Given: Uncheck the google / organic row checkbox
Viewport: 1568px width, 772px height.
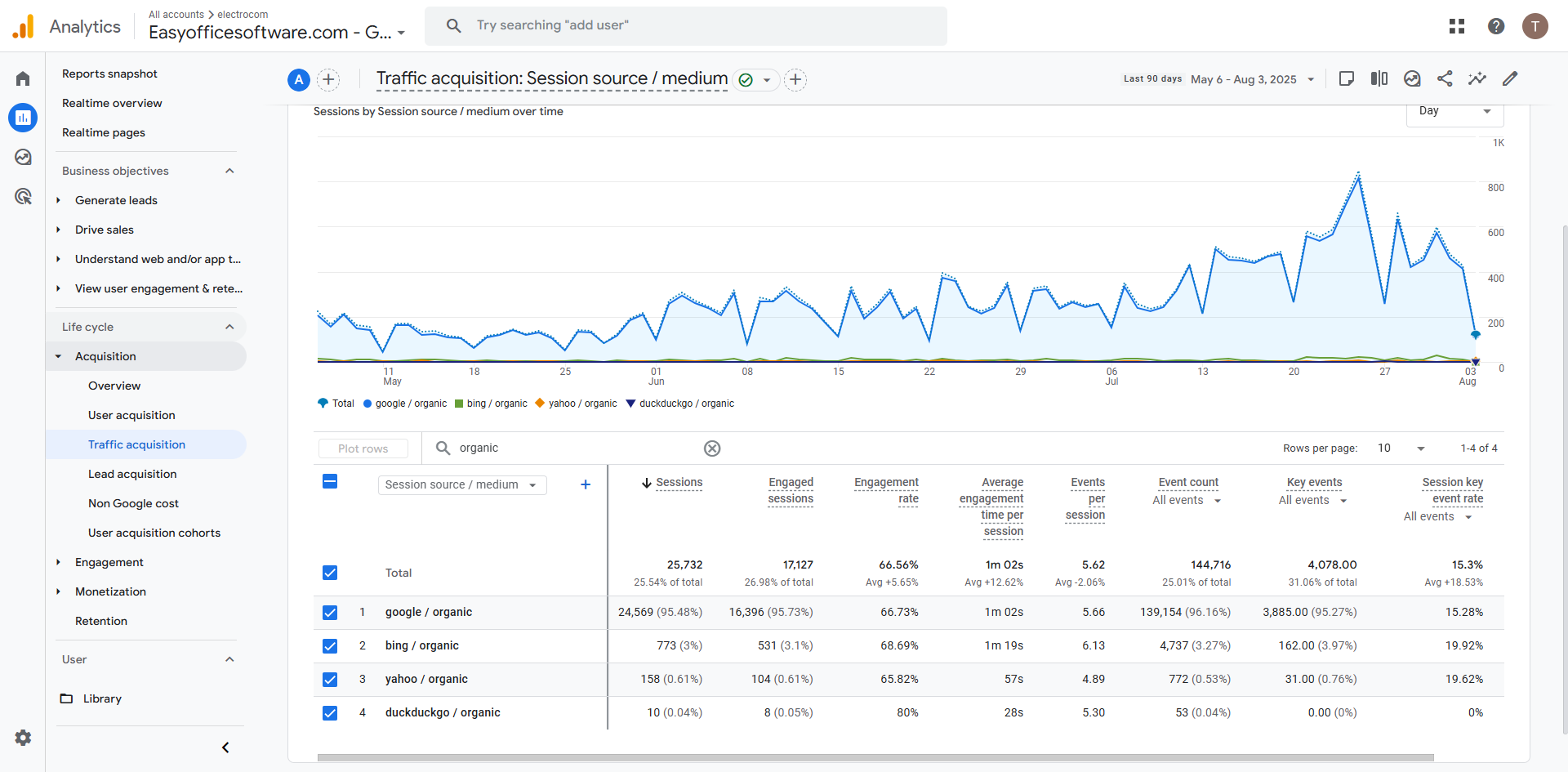Looking at the screenshot, I should [x=330, y=613].
